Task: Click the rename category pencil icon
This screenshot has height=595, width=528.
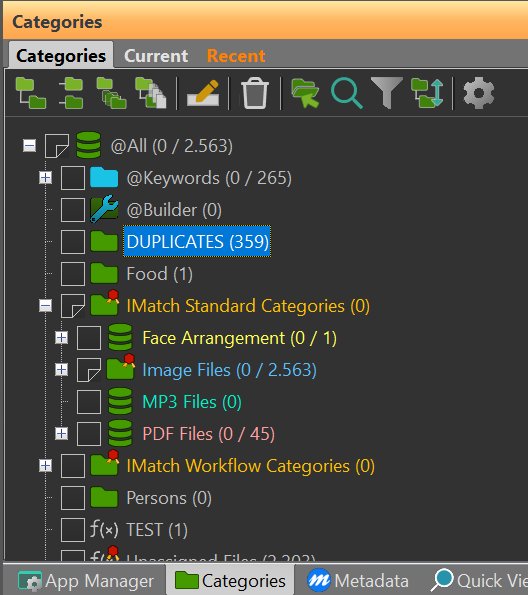Action: [203, 93]
